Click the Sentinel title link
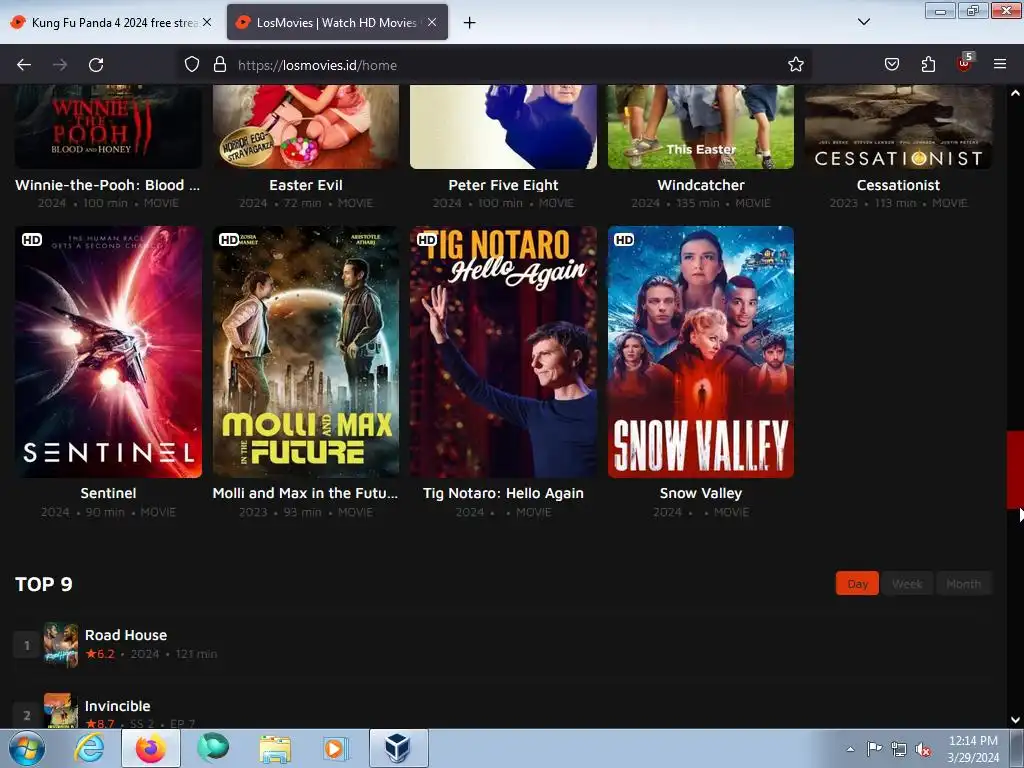The height and width of the screenshot is (768, 1024). [108, 493]
